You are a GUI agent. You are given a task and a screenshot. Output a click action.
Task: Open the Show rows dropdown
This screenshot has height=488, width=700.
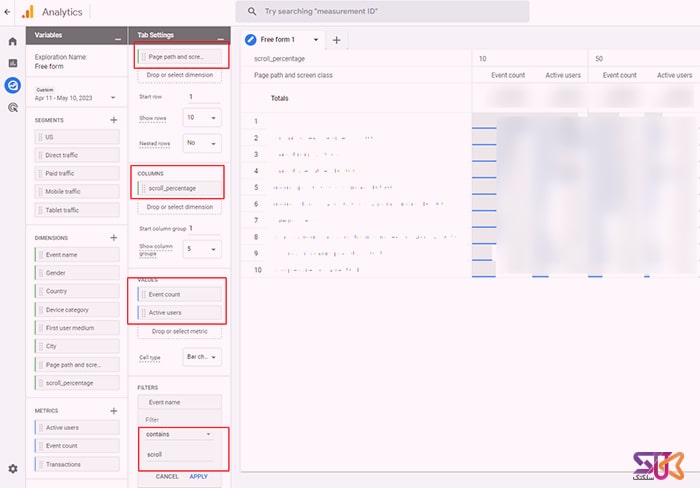point(202,118)
